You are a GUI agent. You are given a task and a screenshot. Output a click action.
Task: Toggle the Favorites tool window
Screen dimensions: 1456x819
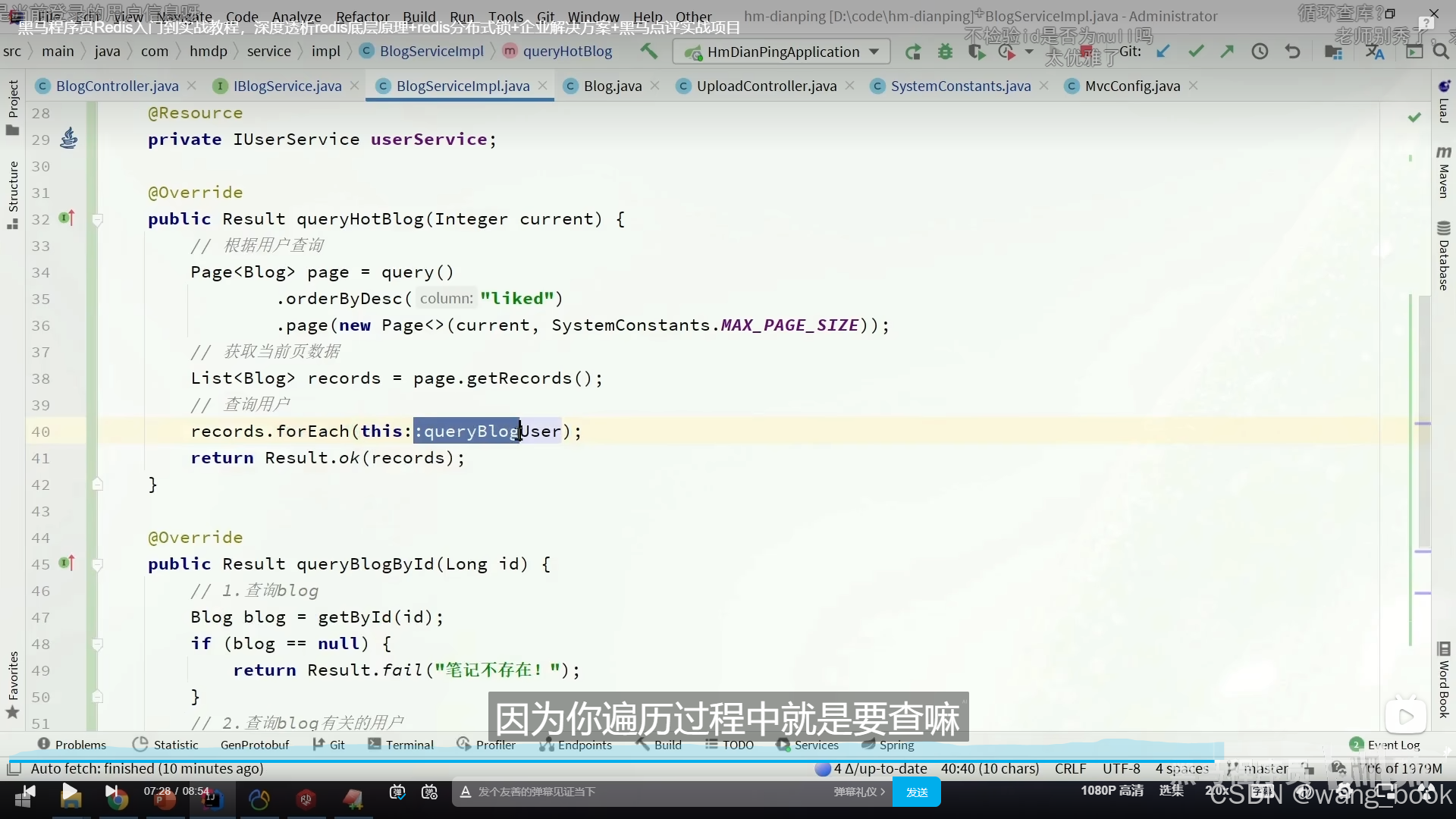12,684
